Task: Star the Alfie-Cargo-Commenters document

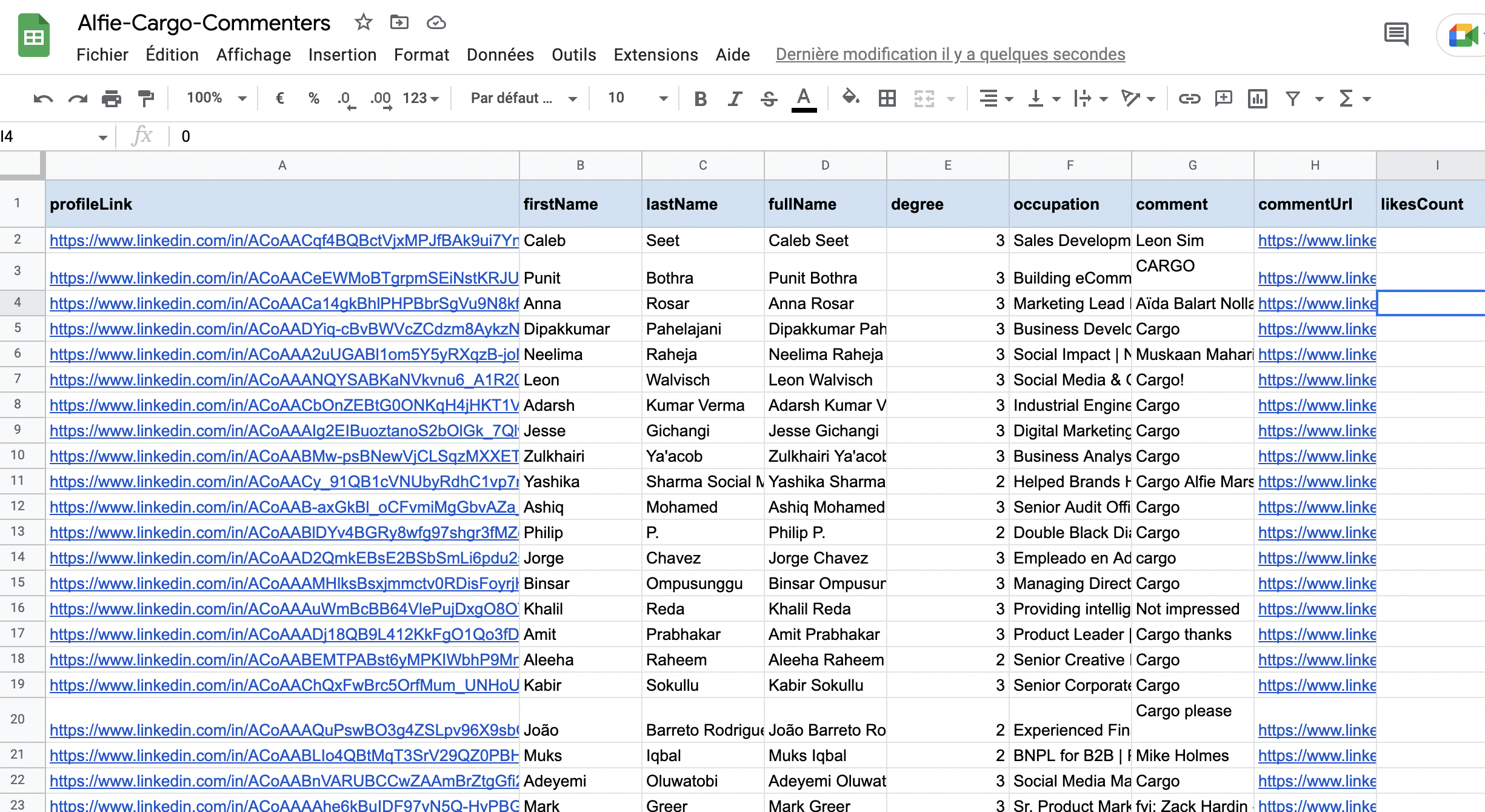Action: [363, 22]
